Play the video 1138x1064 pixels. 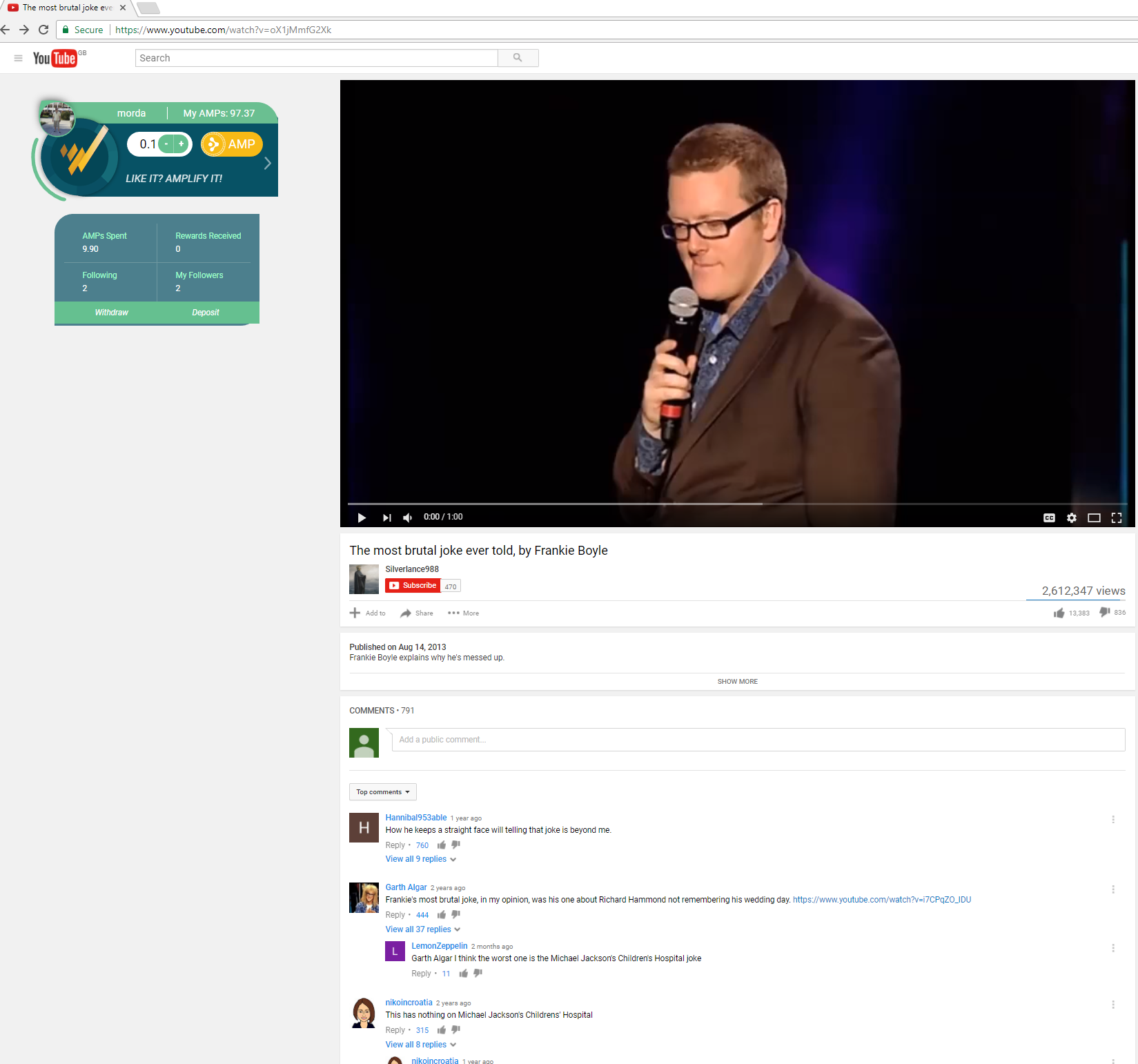(x=362, y=518)
